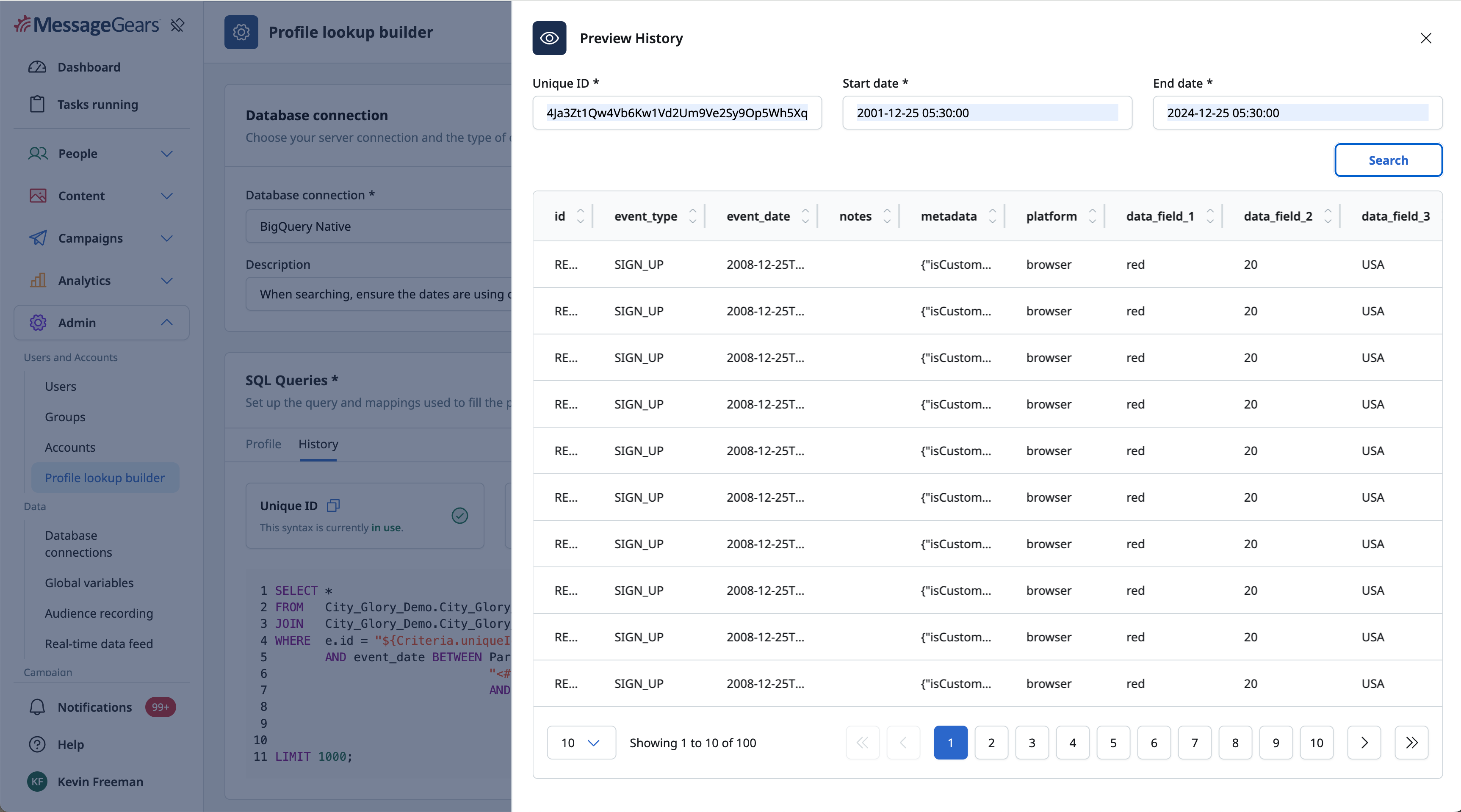
Task: Open Database connections page
Action: [x=78, y=544]
